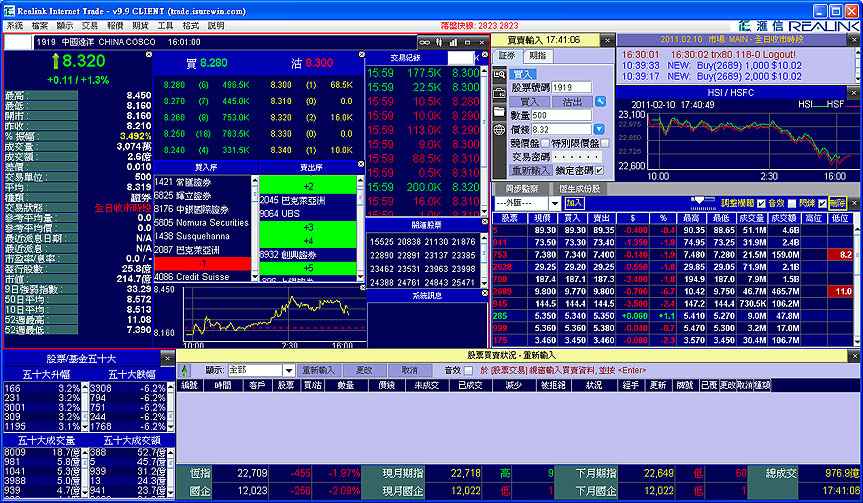Open the 系統 menu
Screen dimensions: 863x503
(x=15, y=25)
